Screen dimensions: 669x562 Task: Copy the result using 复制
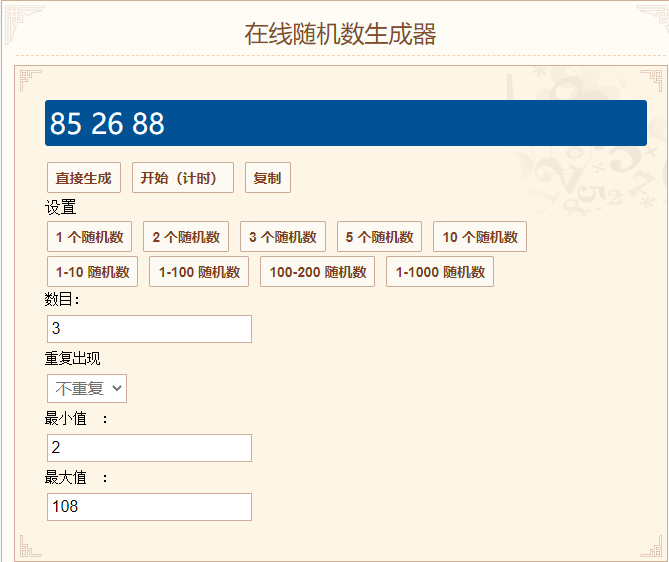pos(268,178)
